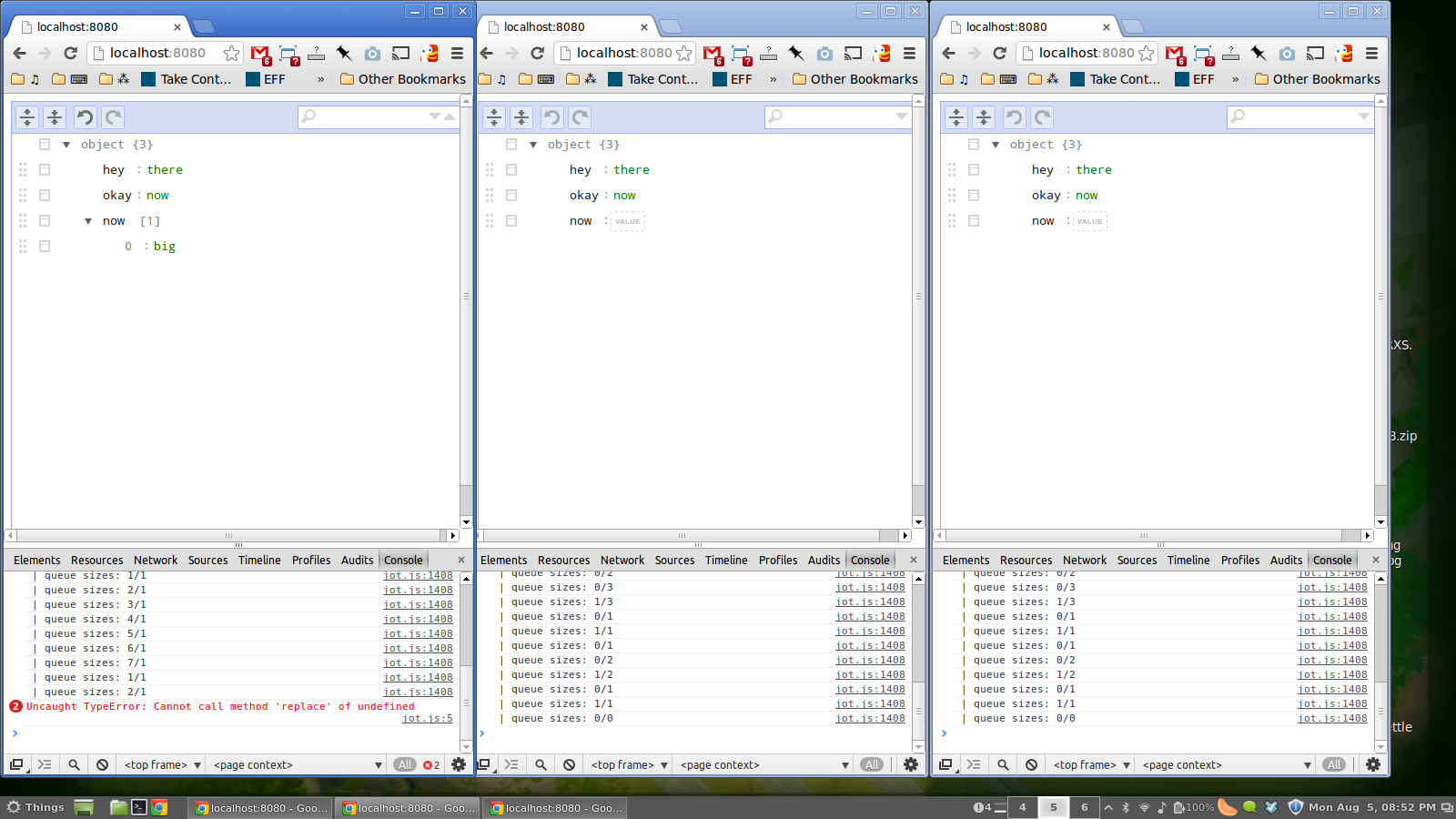
Task: Go back in right browser window
Action: tap(948, 53)
